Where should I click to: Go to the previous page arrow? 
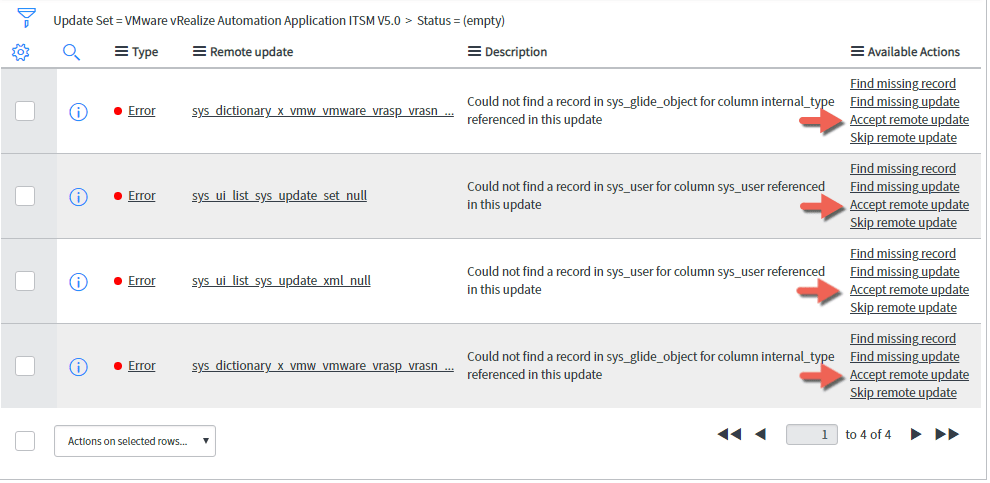coord(760,434)
